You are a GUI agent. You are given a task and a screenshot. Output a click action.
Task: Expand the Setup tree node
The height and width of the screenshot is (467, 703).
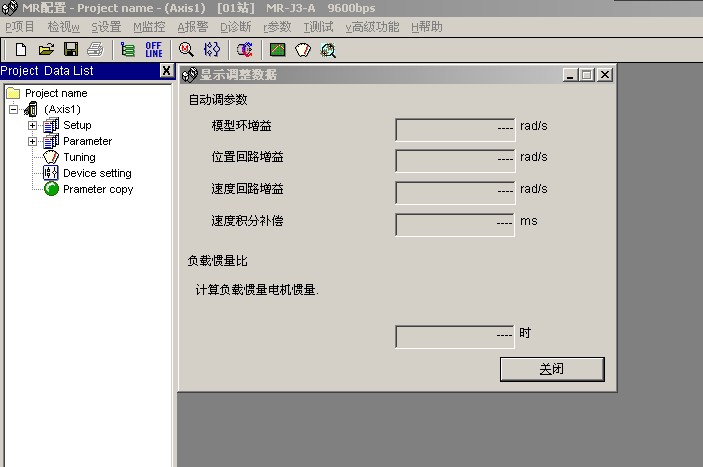click(32, 125)
